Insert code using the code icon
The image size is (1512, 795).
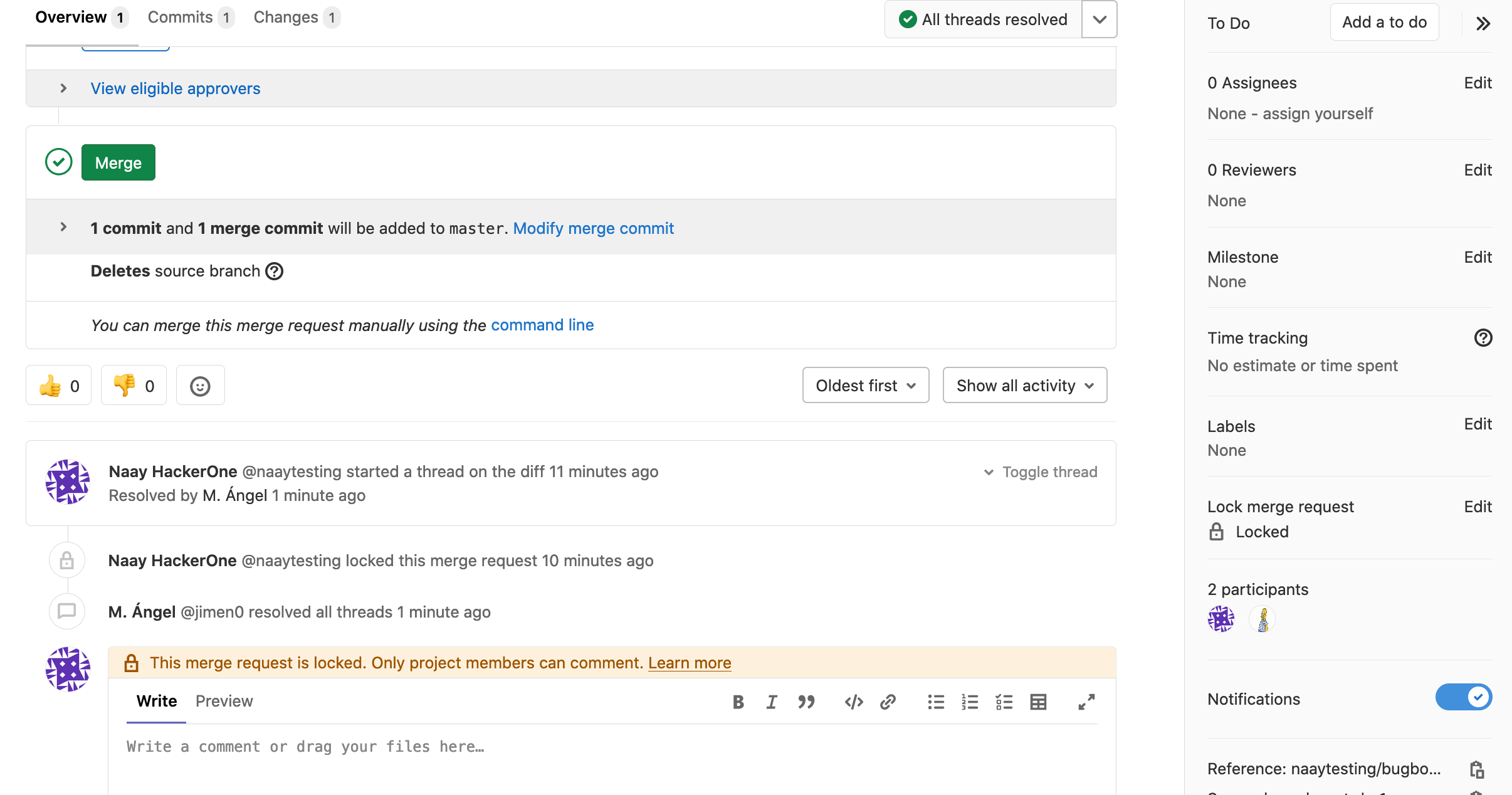[854, 702]
